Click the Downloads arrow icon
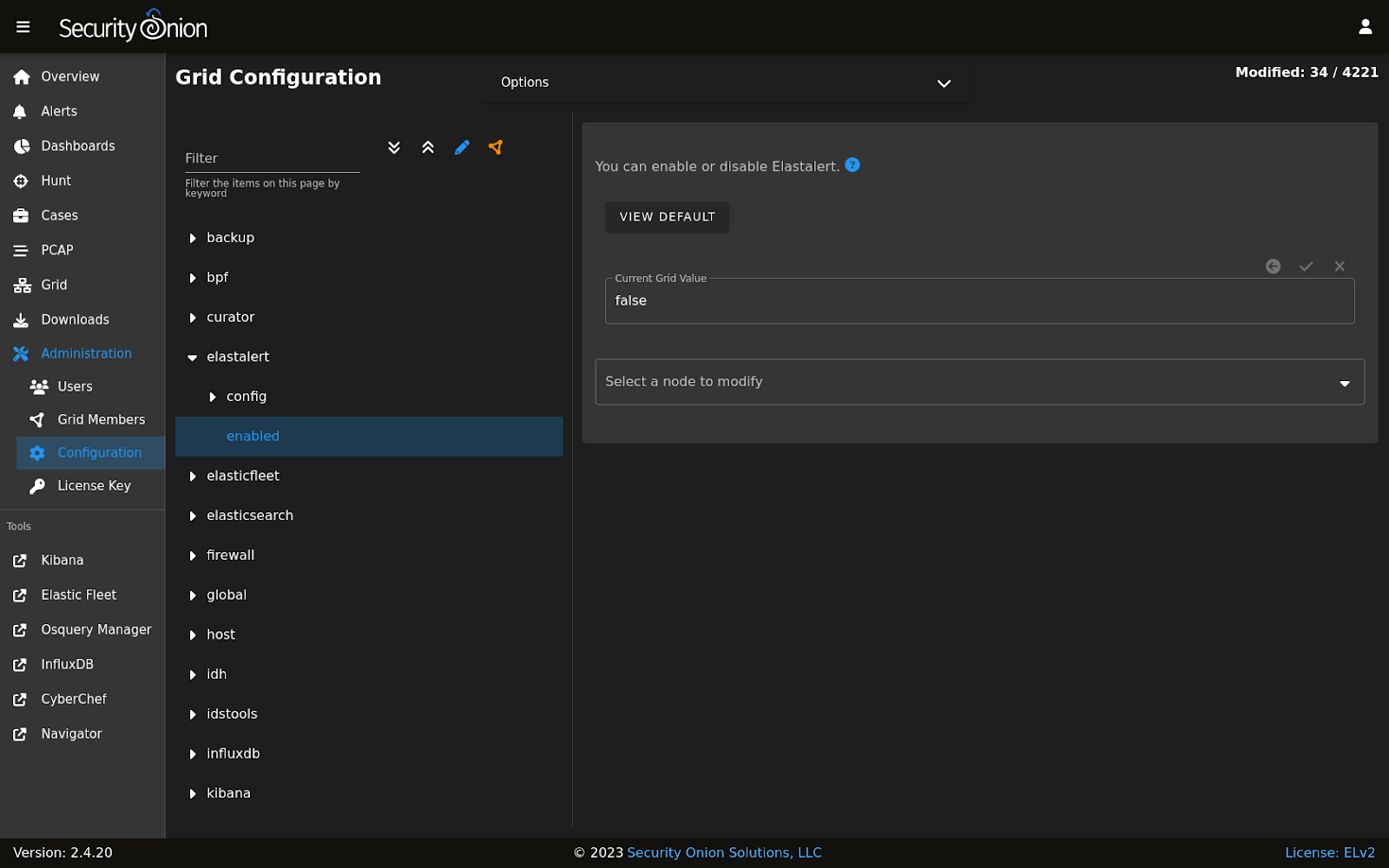Image resolution: width=1389 pixels, height=868 pixels. (21, 319)
